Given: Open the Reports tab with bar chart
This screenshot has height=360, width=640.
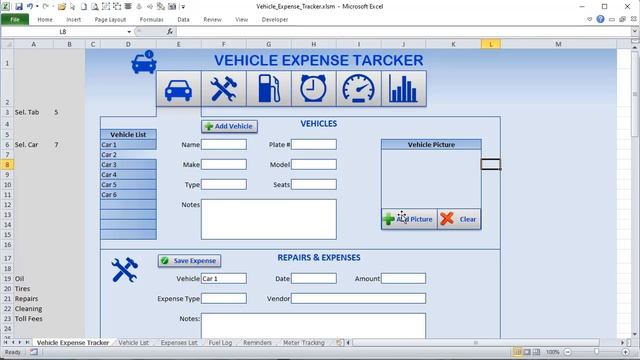Looking at the screenshot, I should pyautogui.click(x=403, y=89).
